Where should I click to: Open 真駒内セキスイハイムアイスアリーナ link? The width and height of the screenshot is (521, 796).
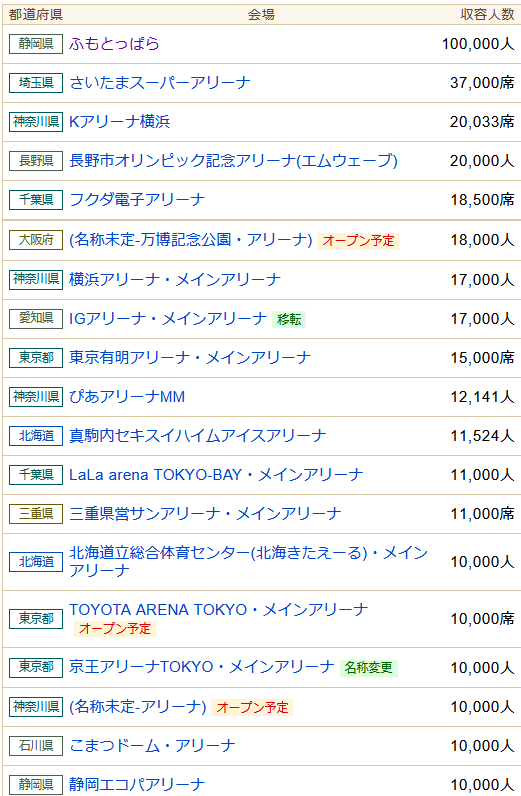[198, 436]
